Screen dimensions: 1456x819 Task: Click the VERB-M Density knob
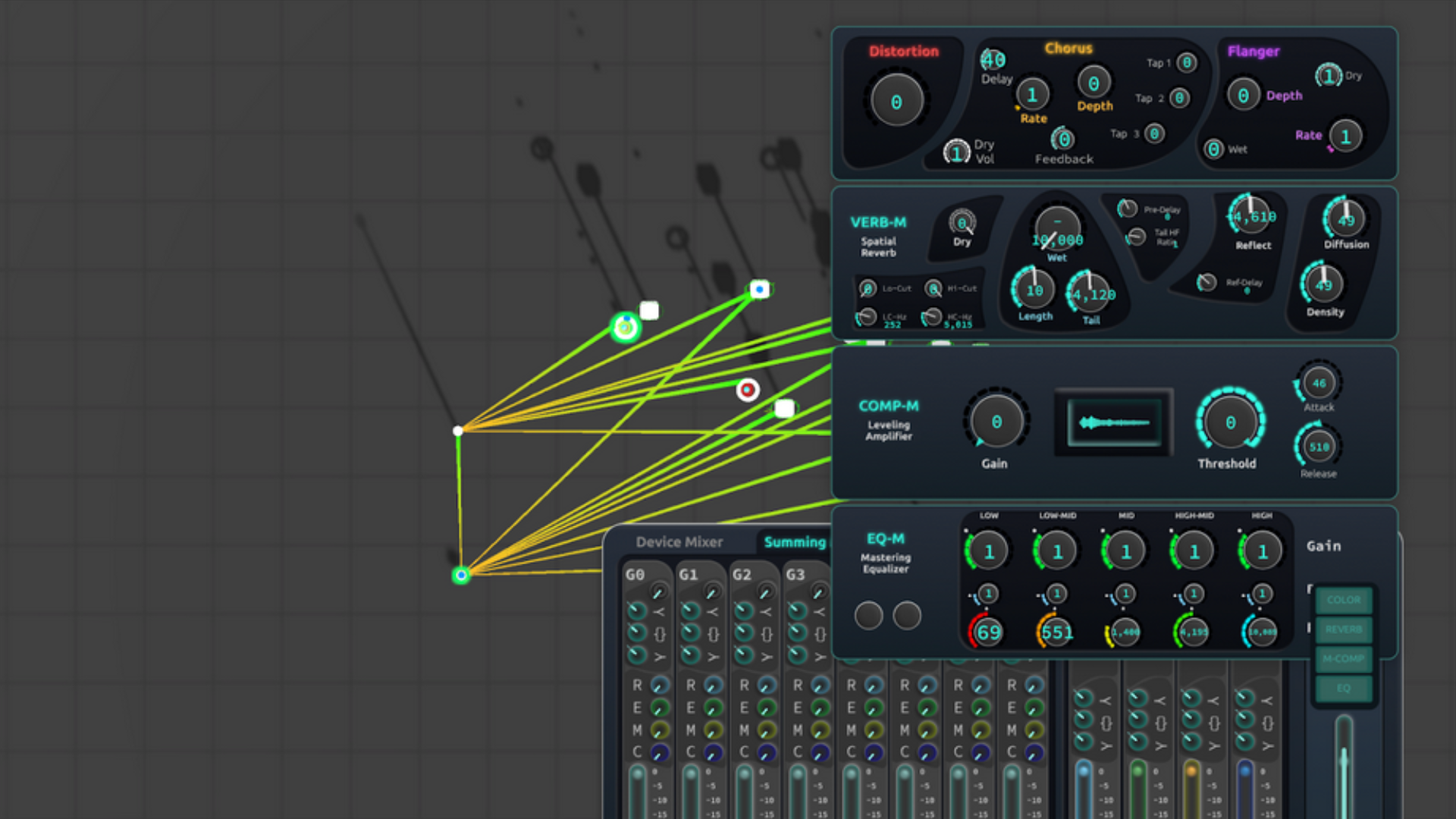(1324, 284)
